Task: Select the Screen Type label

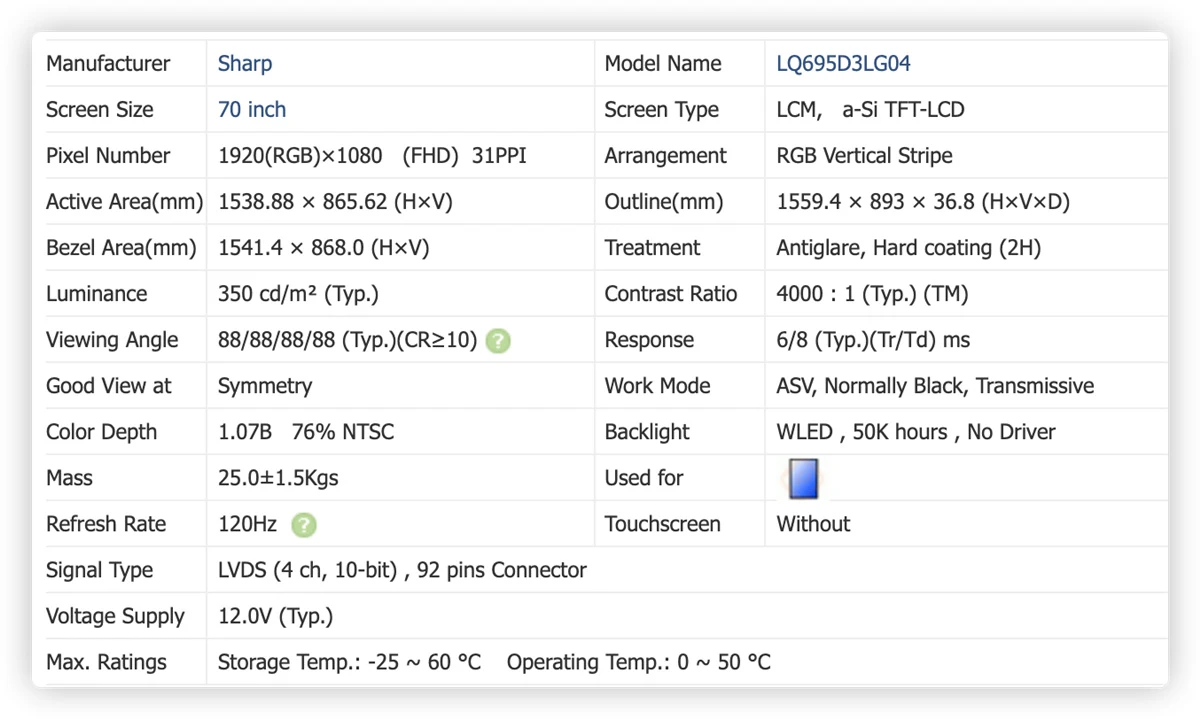Action: click(661, 109)
